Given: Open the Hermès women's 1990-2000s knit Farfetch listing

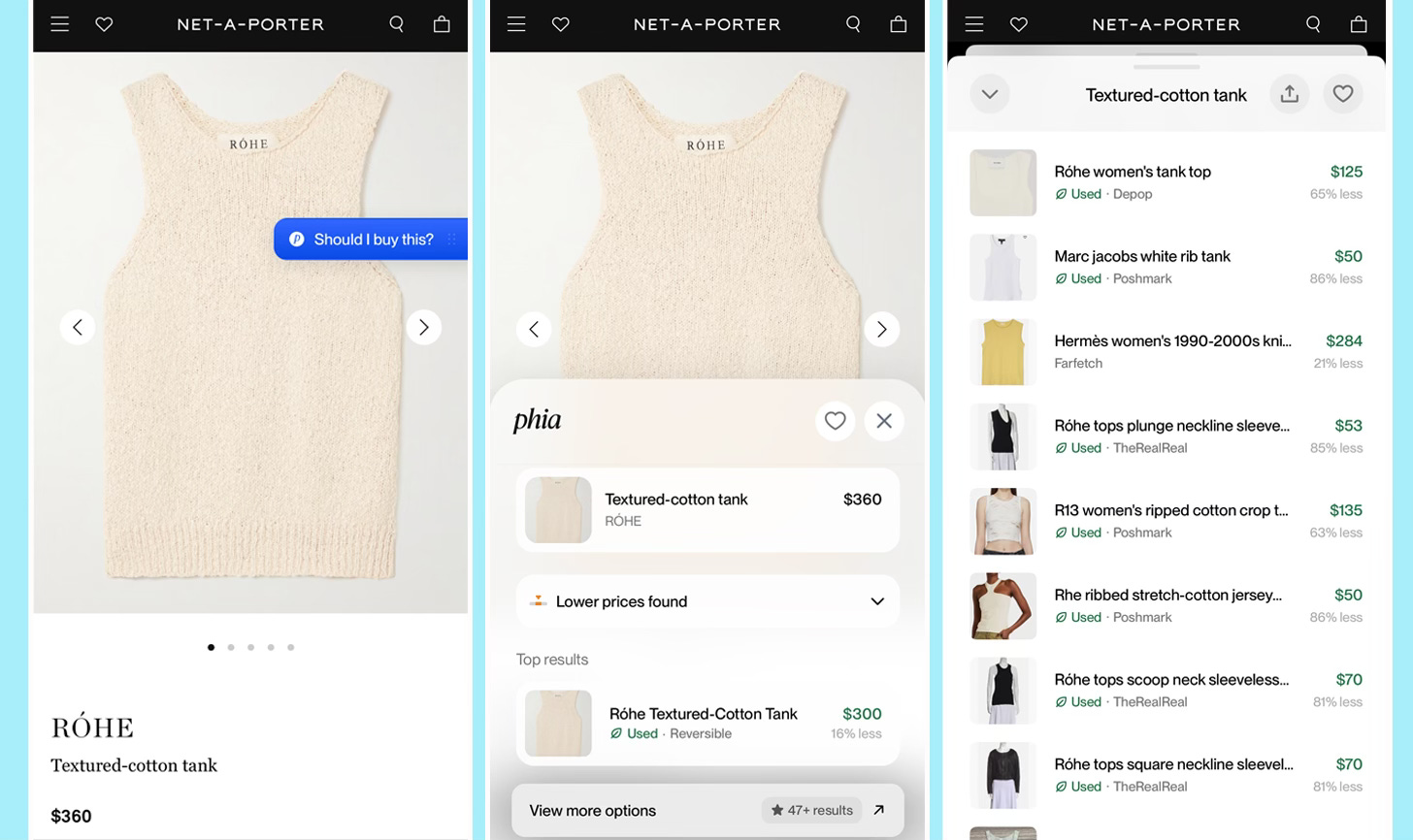Looking at the screenshot, I should tap(1167, 351).
